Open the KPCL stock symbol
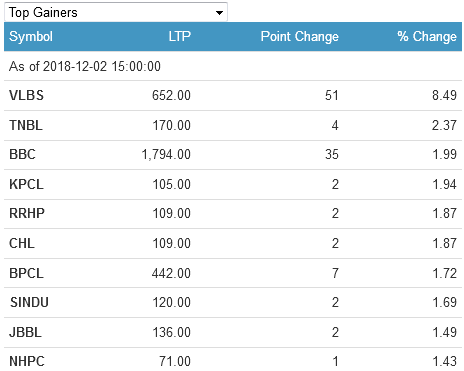464x371 pixels. [x=26, y=184]
